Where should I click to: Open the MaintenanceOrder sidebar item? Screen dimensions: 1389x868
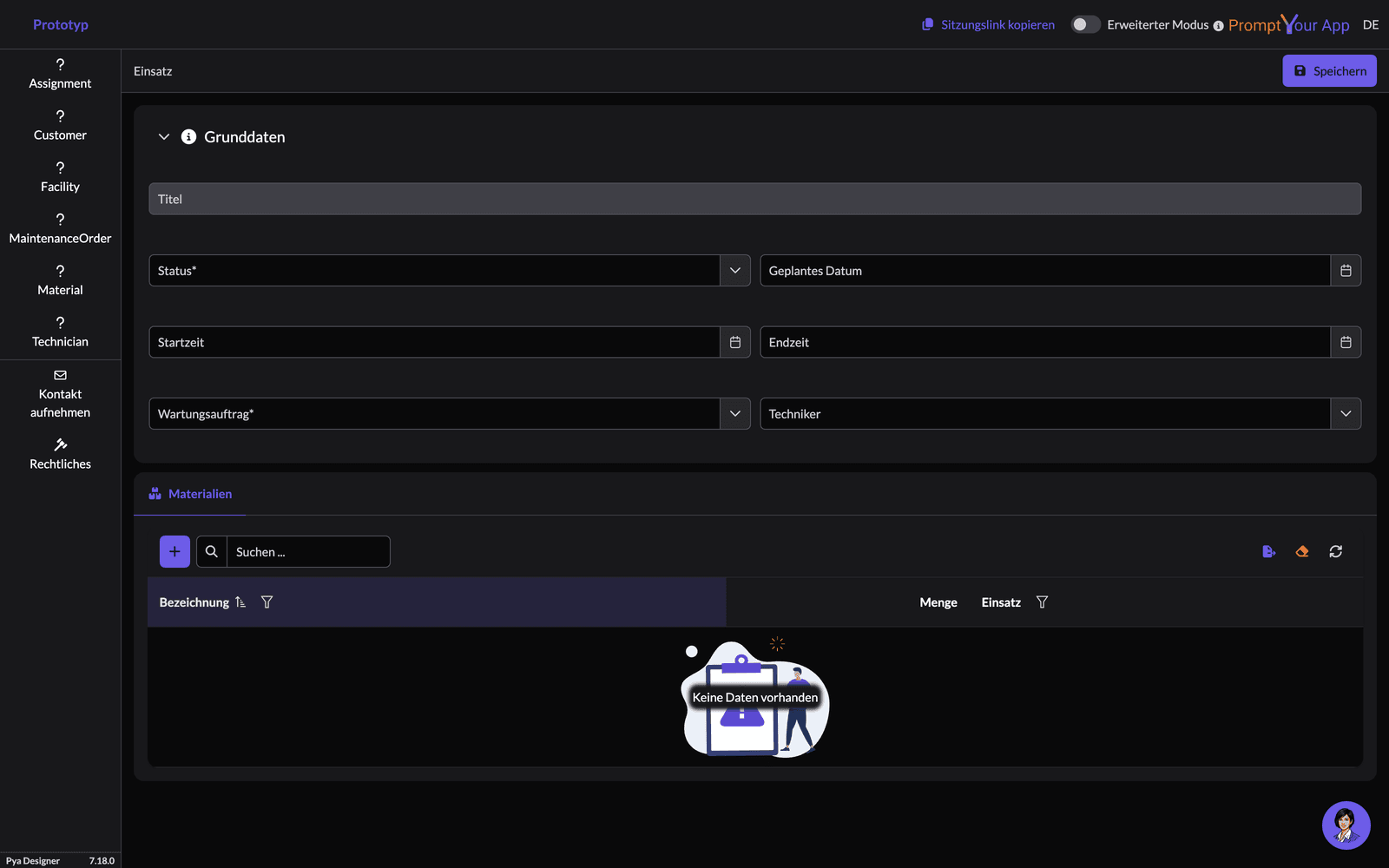point(60,229)
